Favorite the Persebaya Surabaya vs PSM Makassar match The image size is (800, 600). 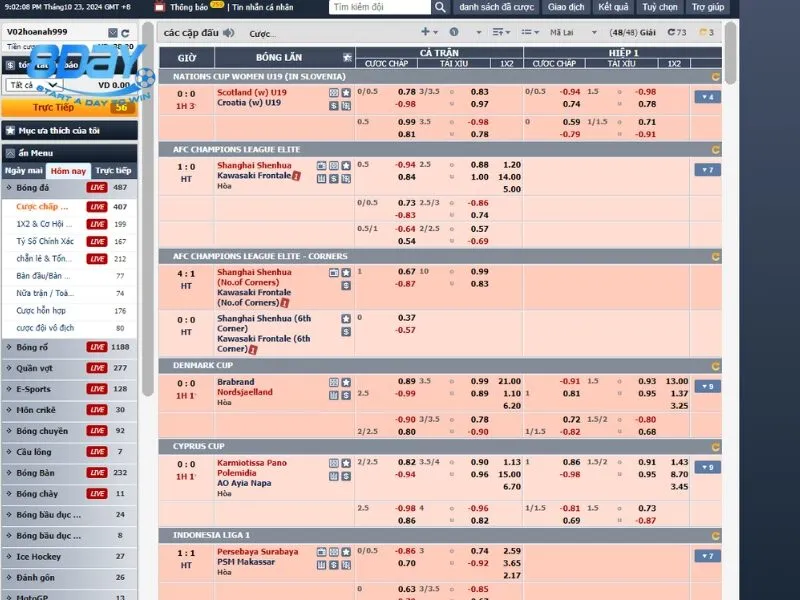pos(346,552)
